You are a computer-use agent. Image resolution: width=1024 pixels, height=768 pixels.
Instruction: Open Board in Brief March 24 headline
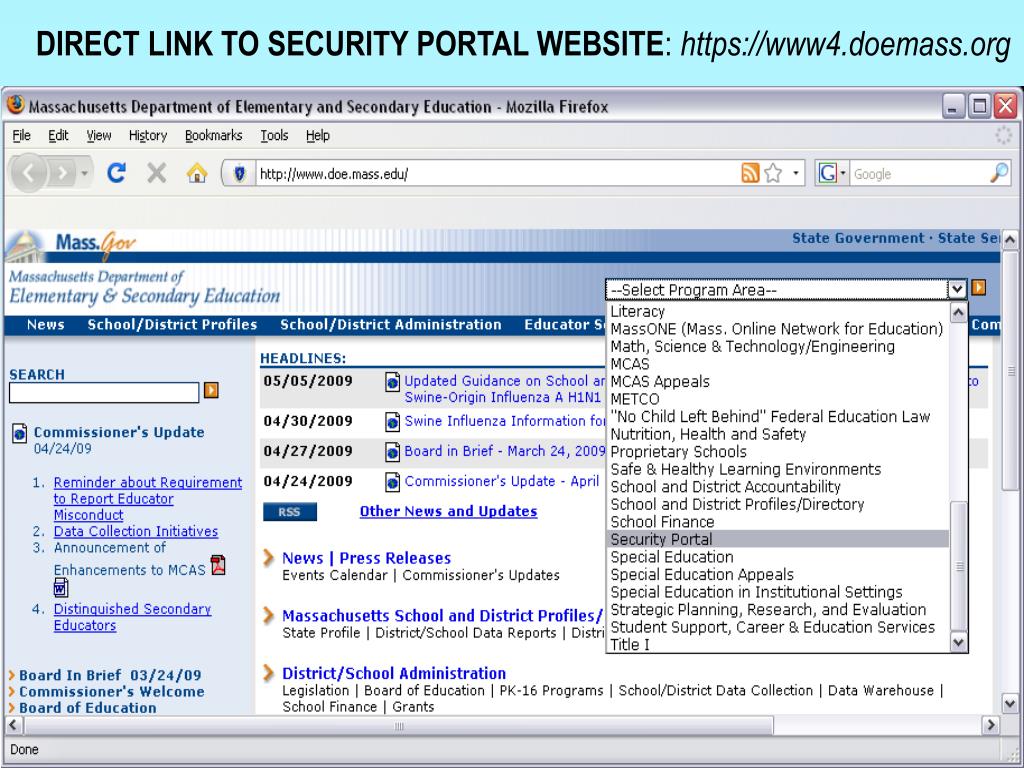click(x=505, y=451)
